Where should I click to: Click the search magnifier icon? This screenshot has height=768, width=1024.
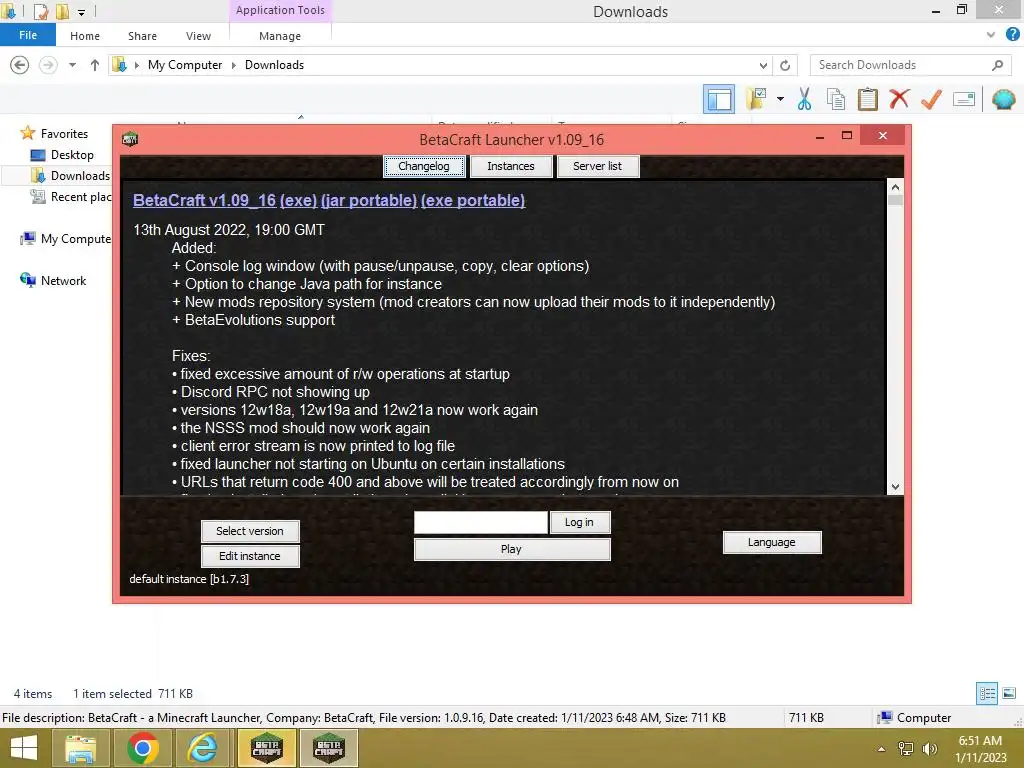(x=997, y=65)
